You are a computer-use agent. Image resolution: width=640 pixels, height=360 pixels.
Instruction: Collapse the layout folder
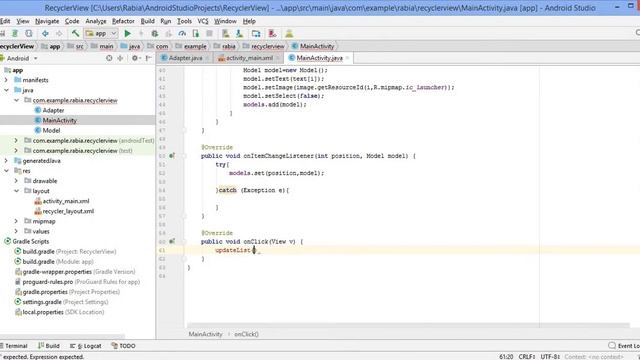click(x=16, y=191)
